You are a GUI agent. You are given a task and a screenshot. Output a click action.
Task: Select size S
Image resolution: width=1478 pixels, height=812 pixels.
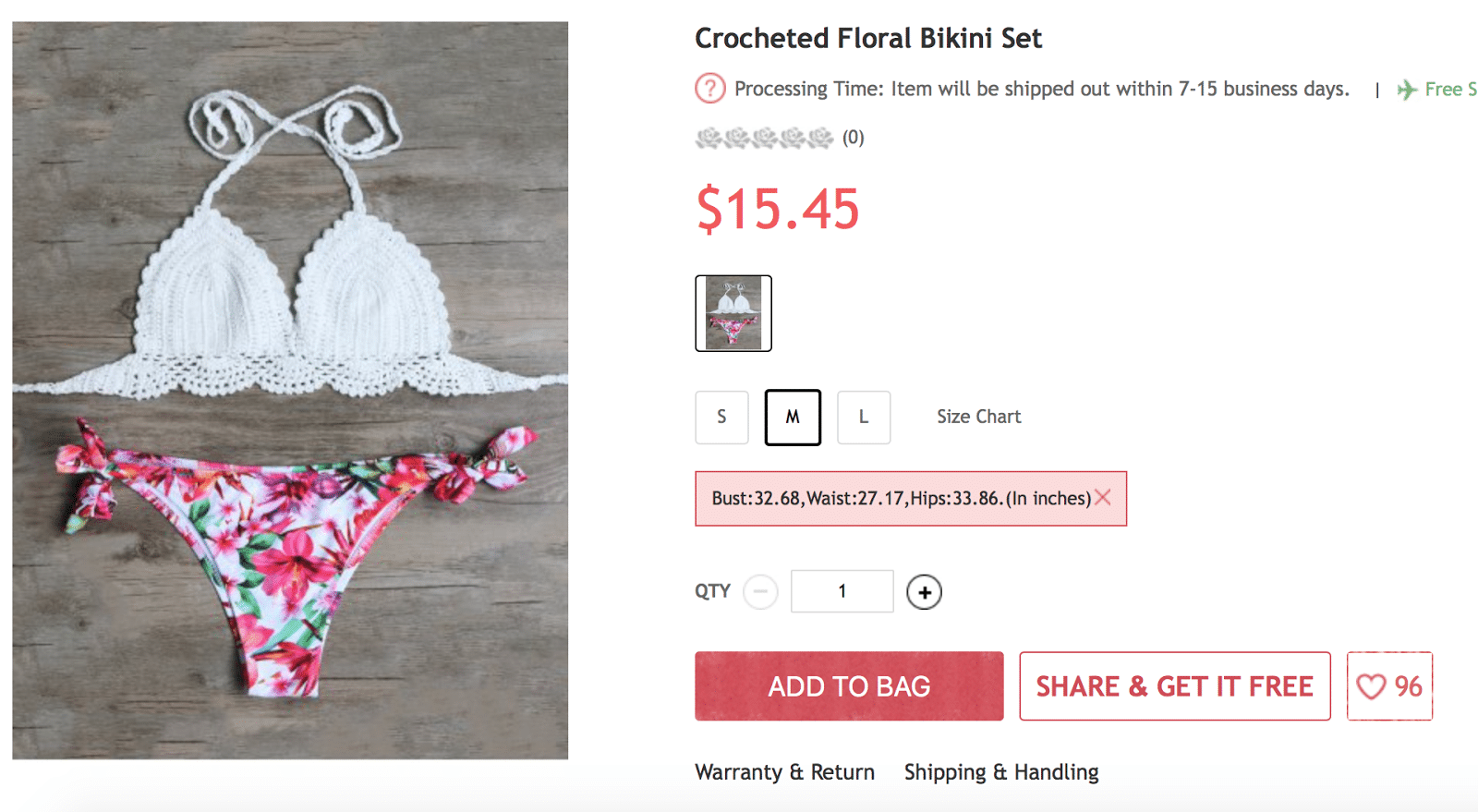(x=721, y=418)
